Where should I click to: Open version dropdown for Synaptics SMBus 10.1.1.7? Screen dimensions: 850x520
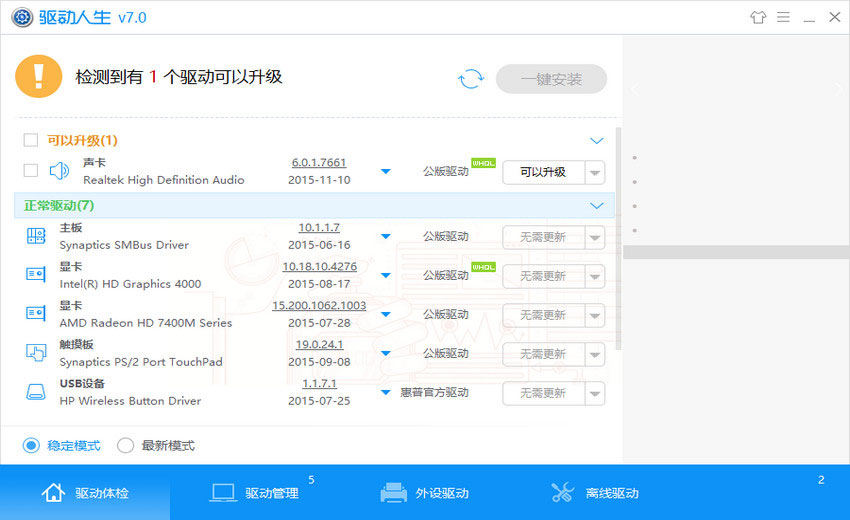point(385,236)
